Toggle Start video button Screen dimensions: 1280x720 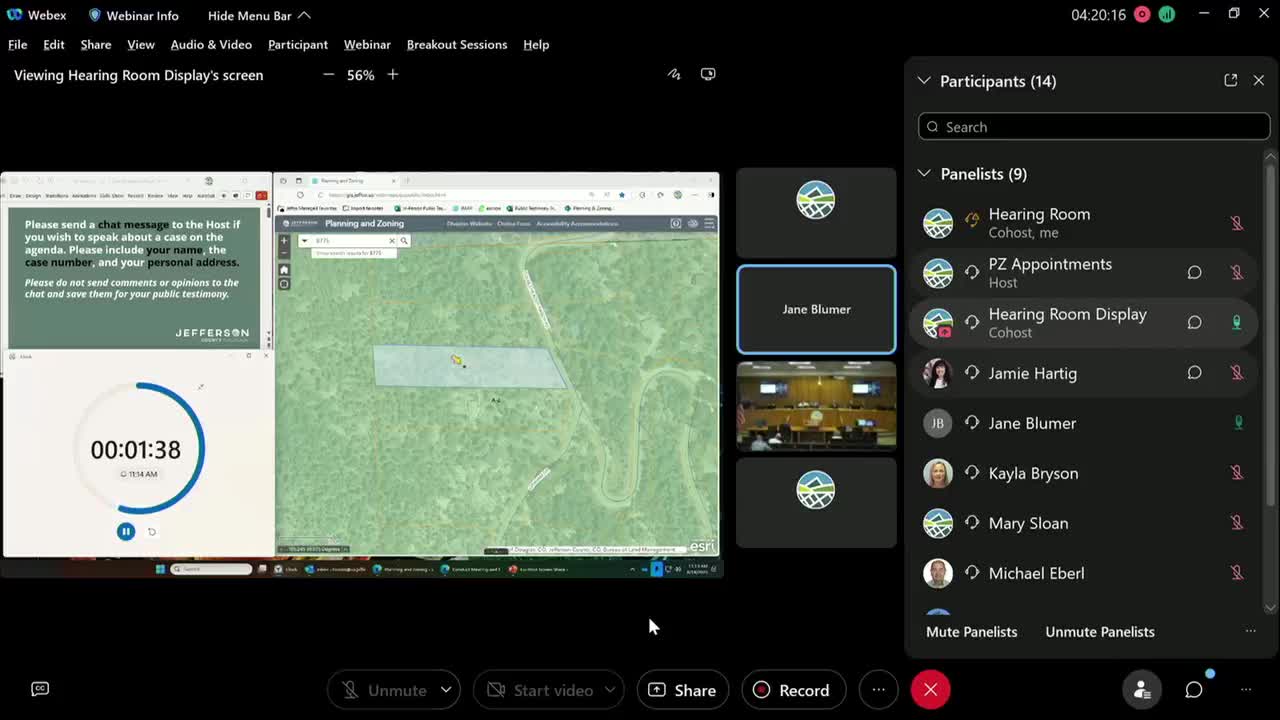click(539, 690)
